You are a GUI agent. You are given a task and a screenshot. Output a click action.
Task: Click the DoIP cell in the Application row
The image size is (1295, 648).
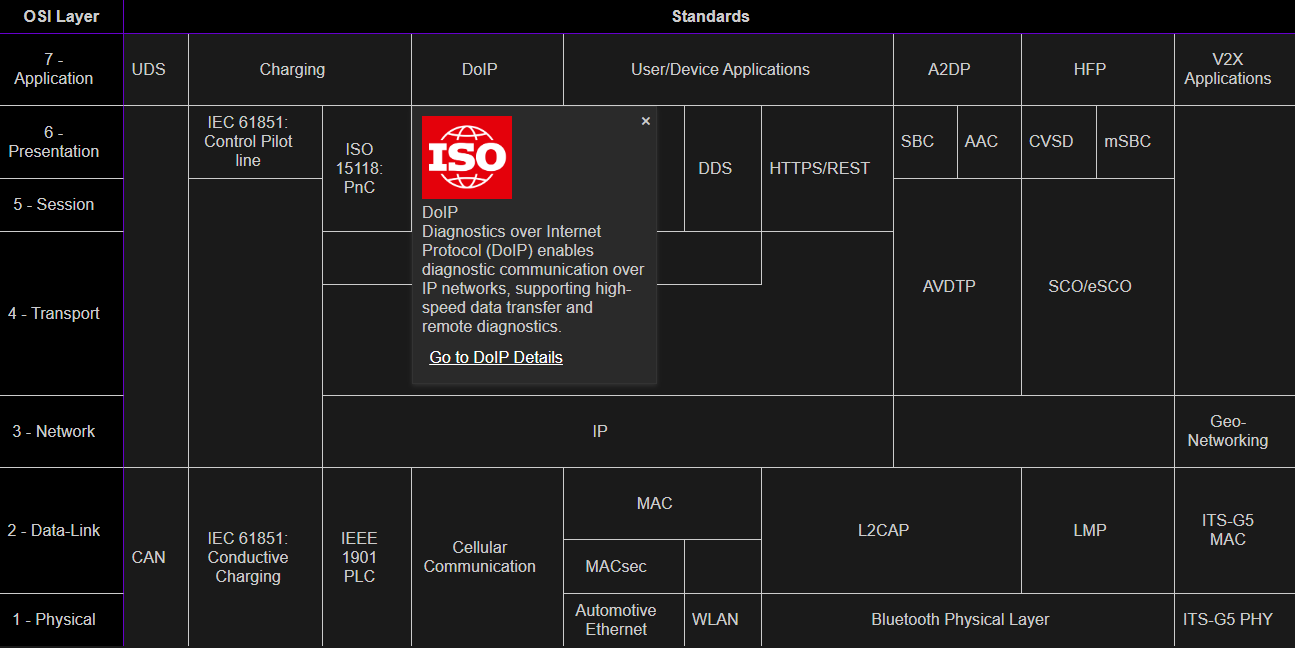coord(487,69)
